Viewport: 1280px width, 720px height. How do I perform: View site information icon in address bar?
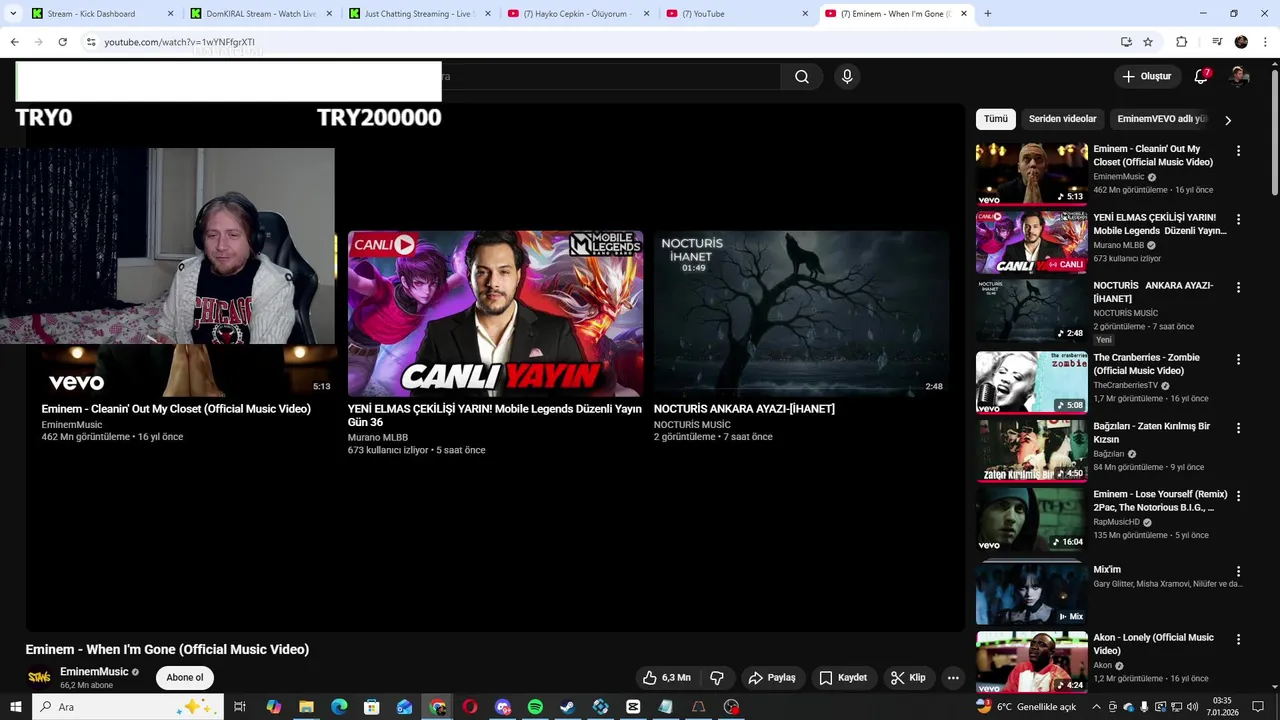[91, 42]
